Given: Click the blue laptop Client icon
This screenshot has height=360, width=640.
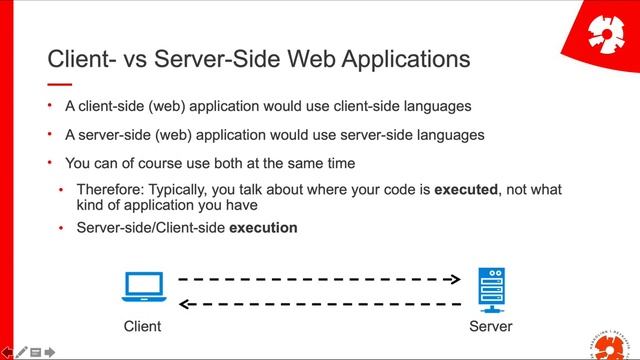Looking at the screenshot, I should 144,287.
